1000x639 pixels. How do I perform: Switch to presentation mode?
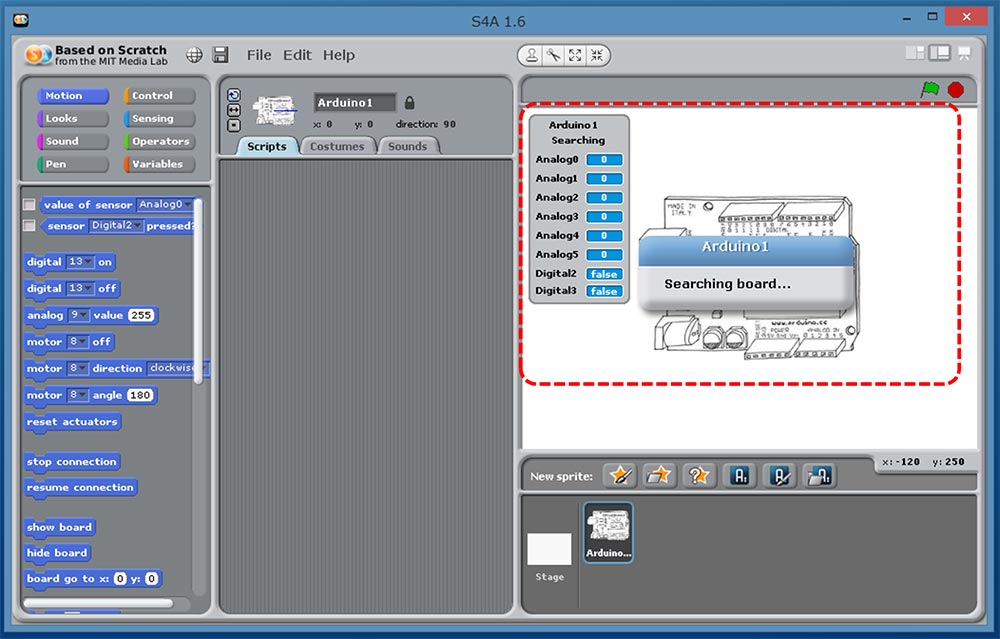tap(964, 53)
